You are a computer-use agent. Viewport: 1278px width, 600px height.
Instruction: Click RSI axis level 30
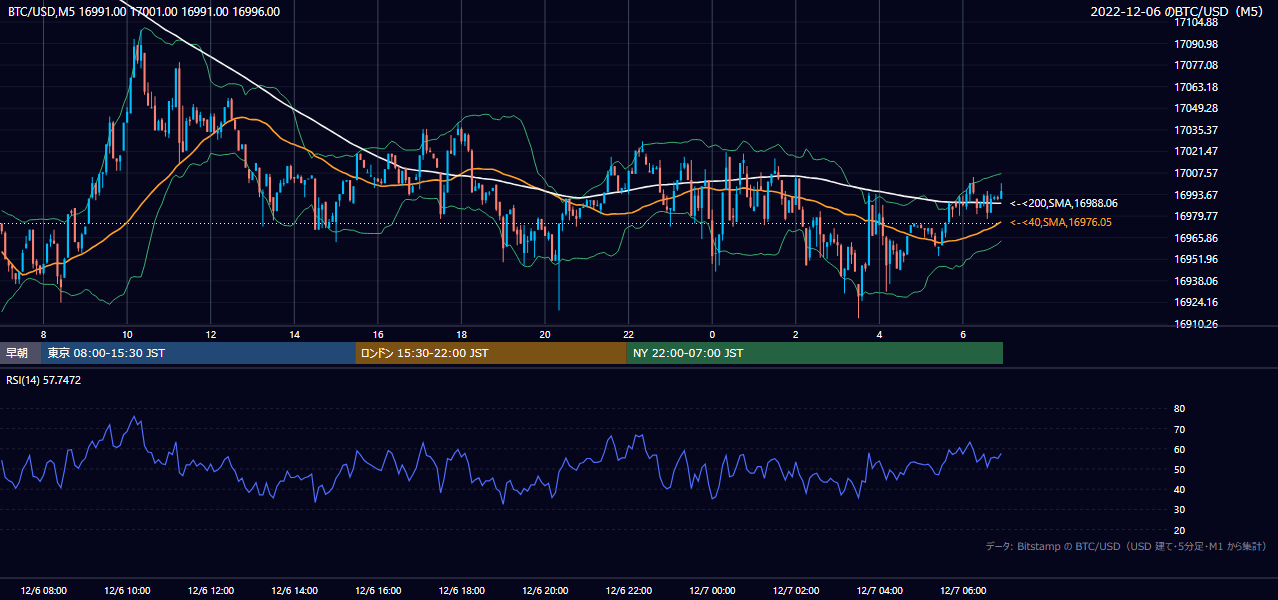click(1180, 510)
